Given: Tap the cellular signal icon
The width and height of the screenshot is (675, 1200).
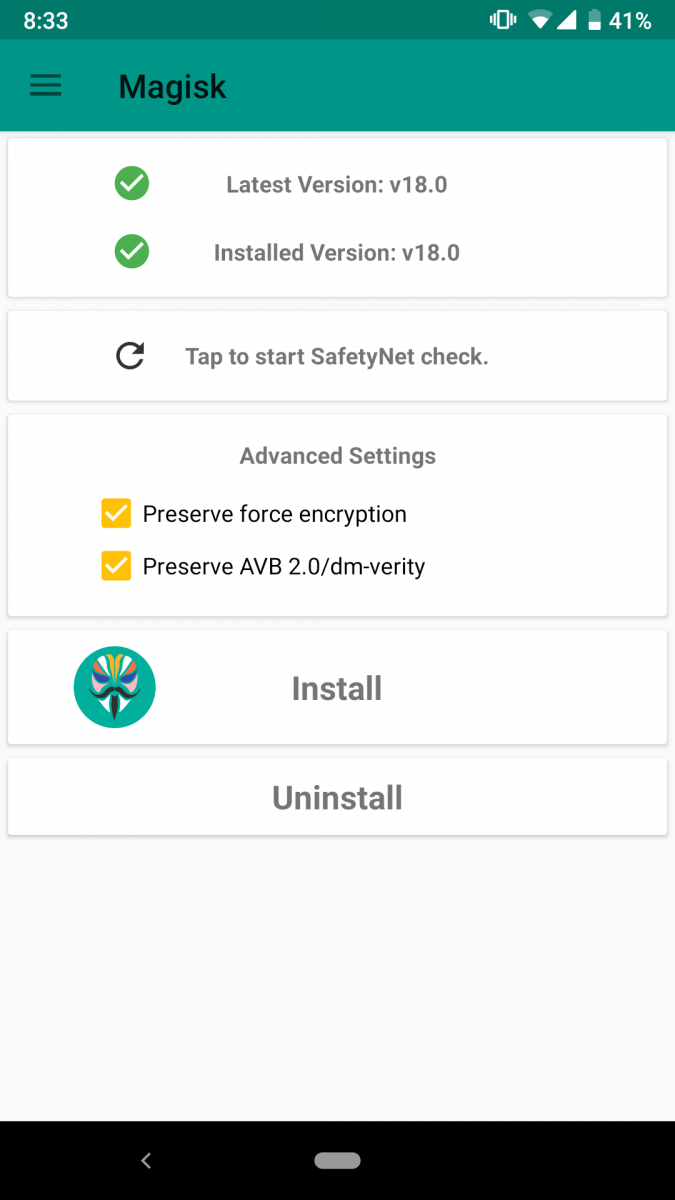Looking at the screenshot, I should [x=565, y=19].
